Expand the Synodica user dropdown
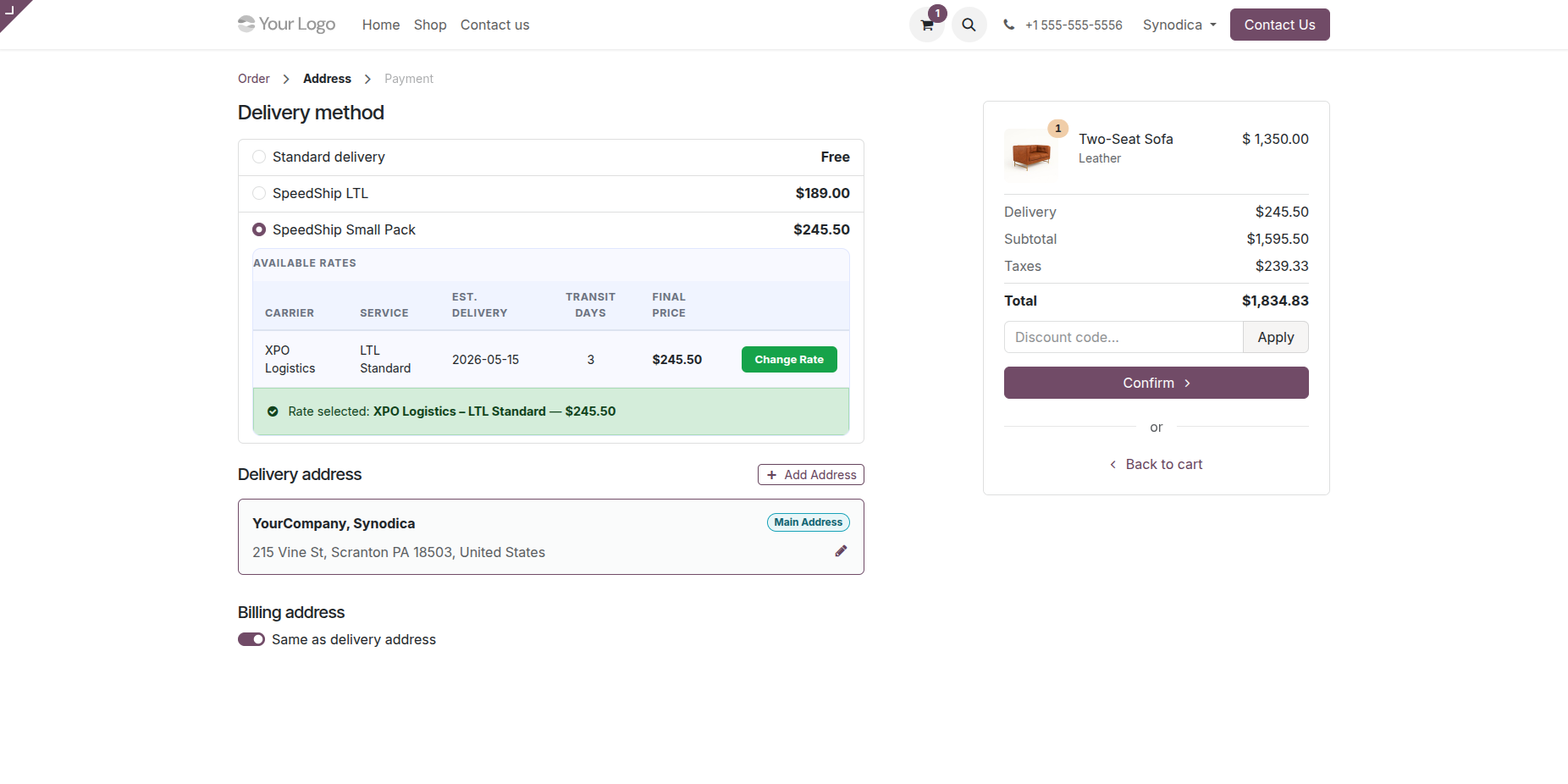Image resolution: width=1568 pixels, height=784 pixels. click(x=1179, y=25)
